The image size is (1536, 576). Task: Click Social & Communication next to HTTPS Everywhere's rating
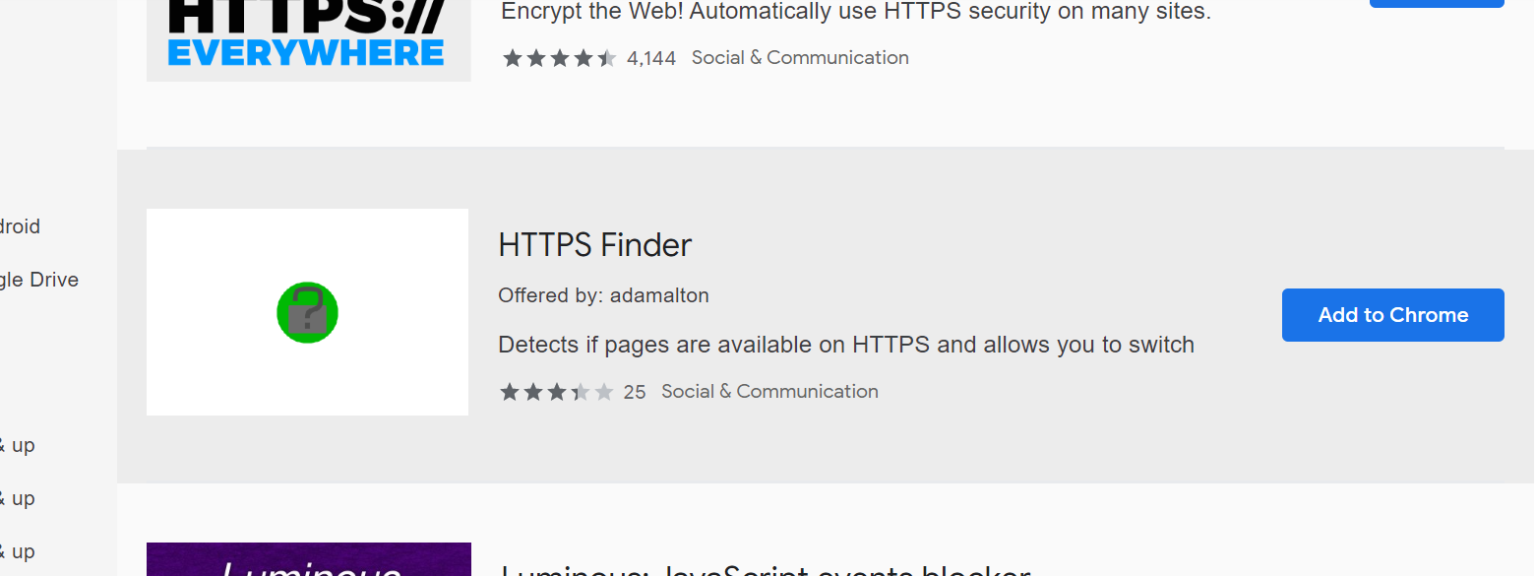pos(799,57)
